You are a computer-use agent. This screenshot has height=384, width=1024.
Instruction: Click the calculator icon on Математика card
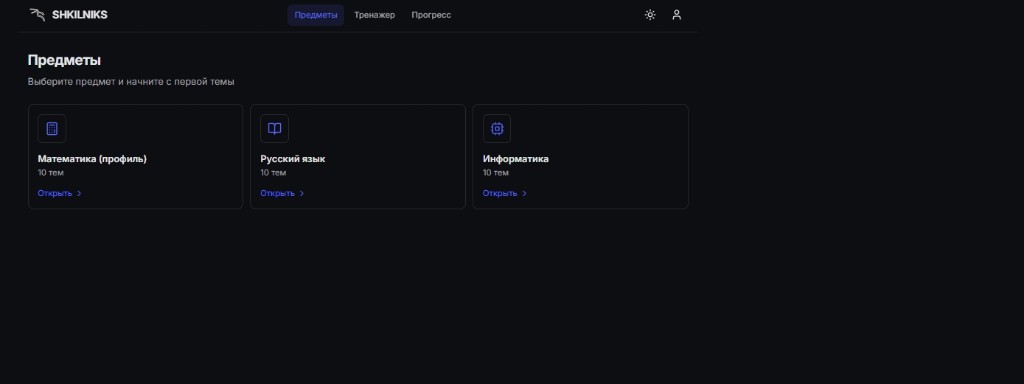click(52, 129)
